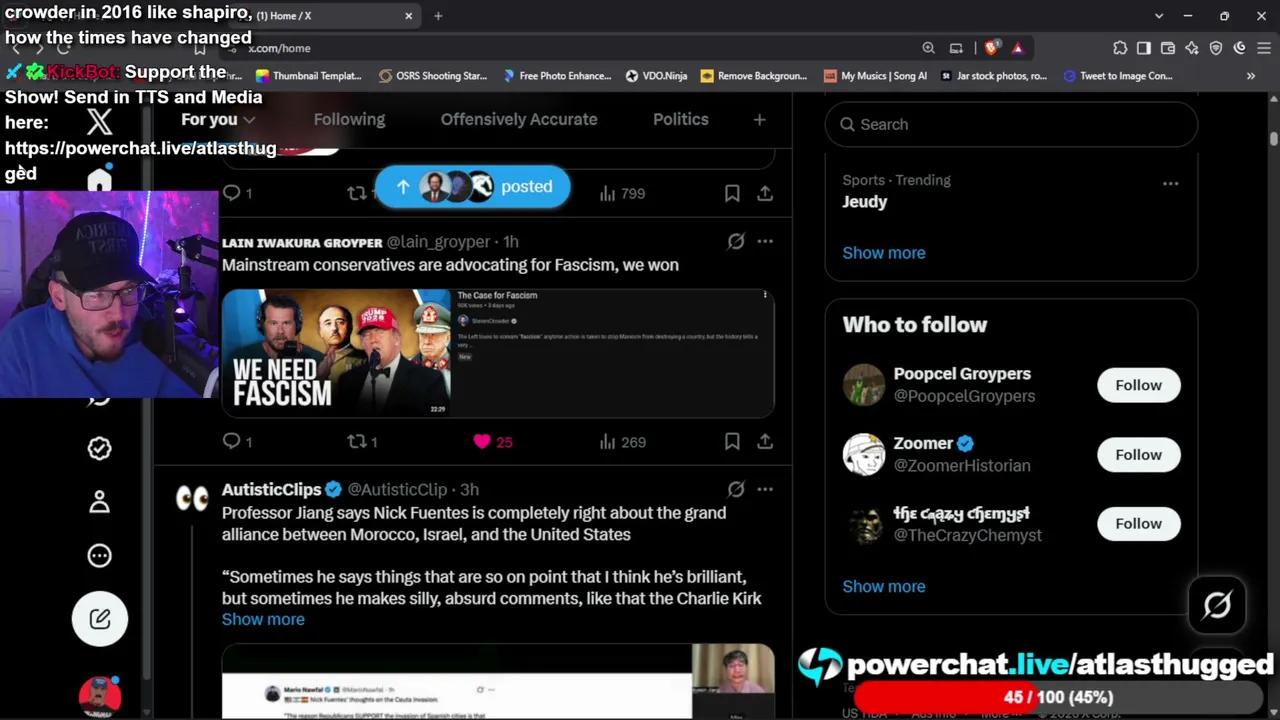Image resolution: width=1280 pixels, height=720 pixels.
Task: Open the Profile icon in the sidebar
Action: coord(99,502)
